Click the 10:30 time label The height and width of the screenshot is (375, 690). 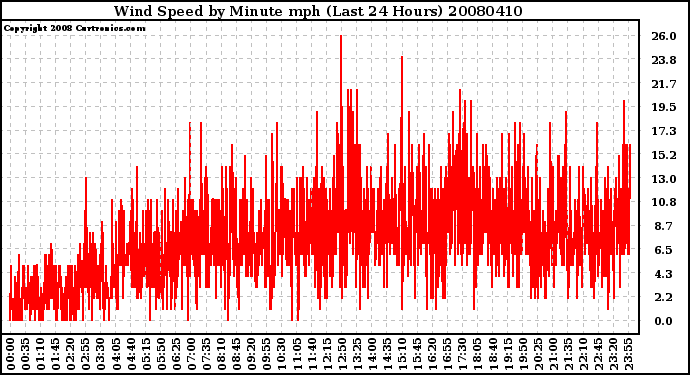[282, 354]
